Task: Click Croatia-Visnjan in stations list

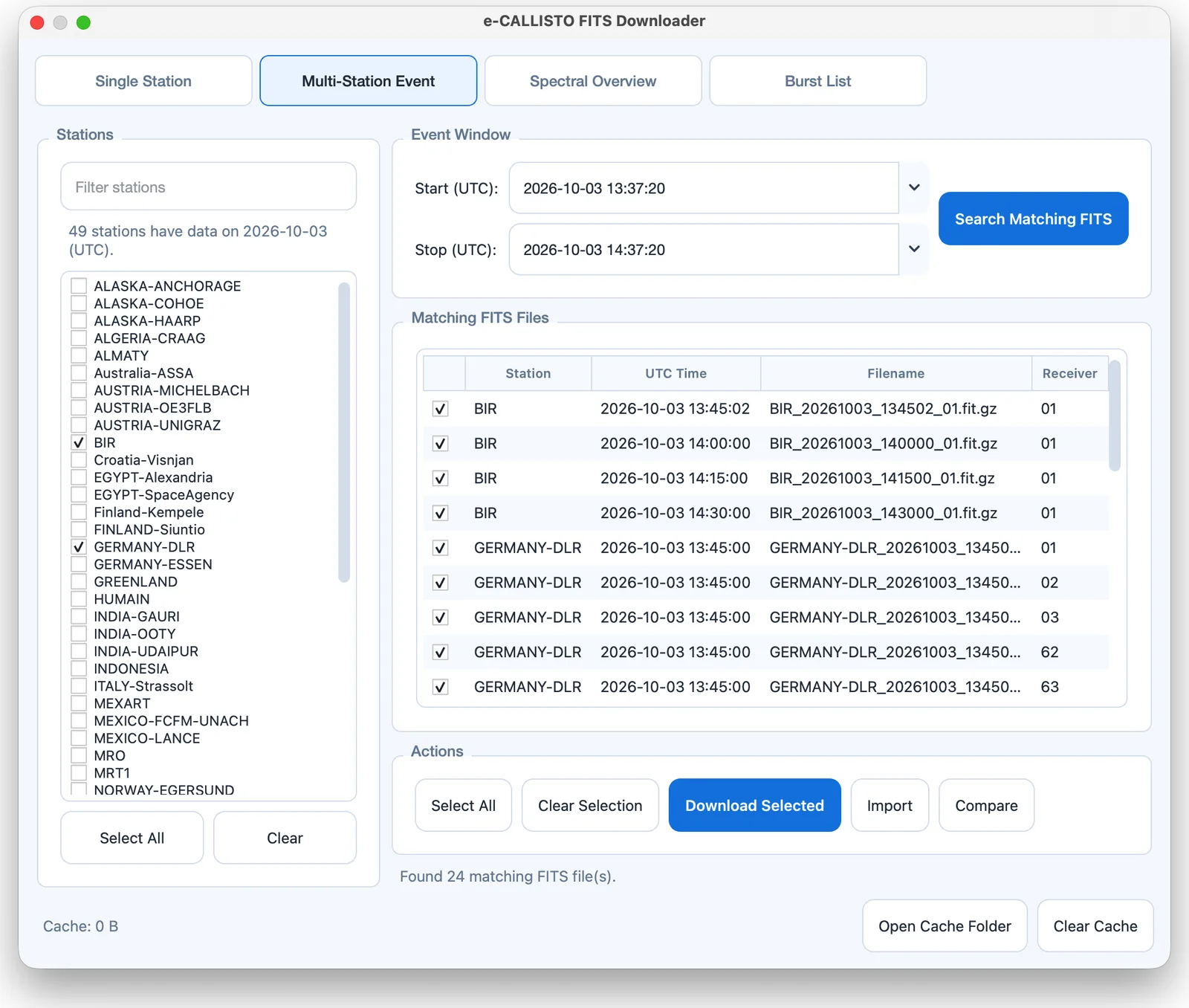Action: point(143,460)
